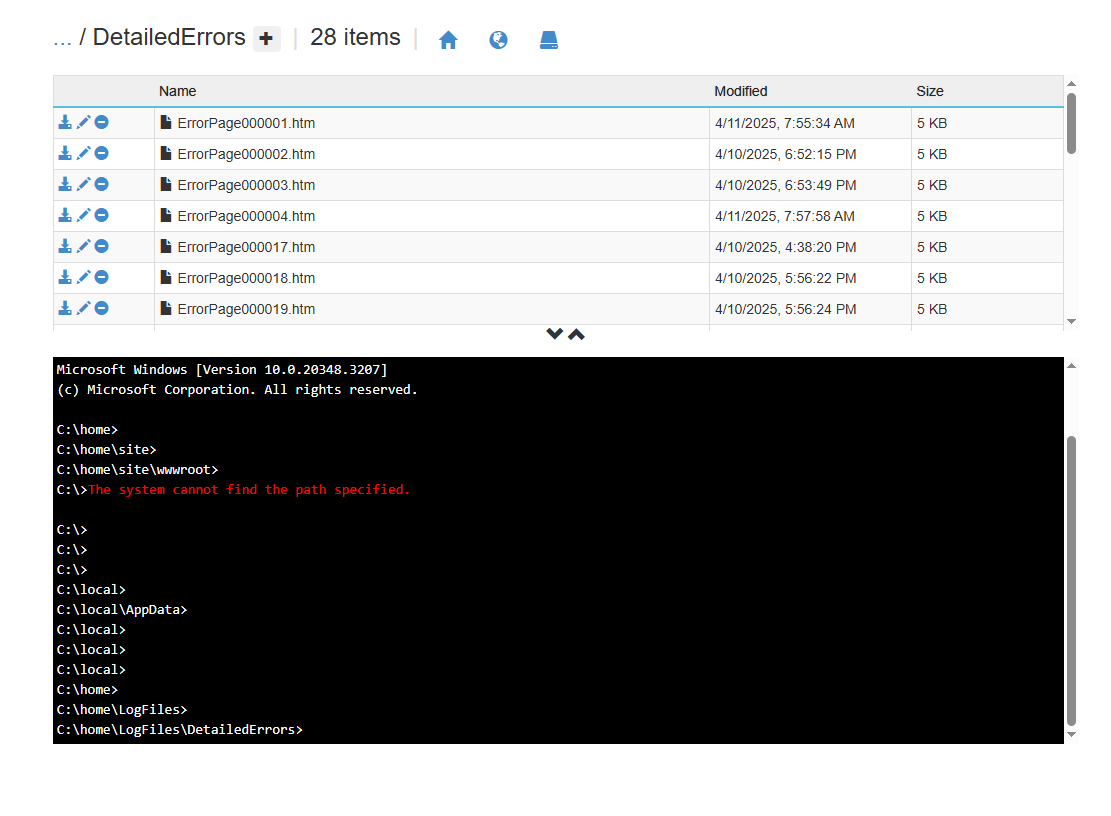
Task: Open the globe site root icon
Action: tap(498, 40)
